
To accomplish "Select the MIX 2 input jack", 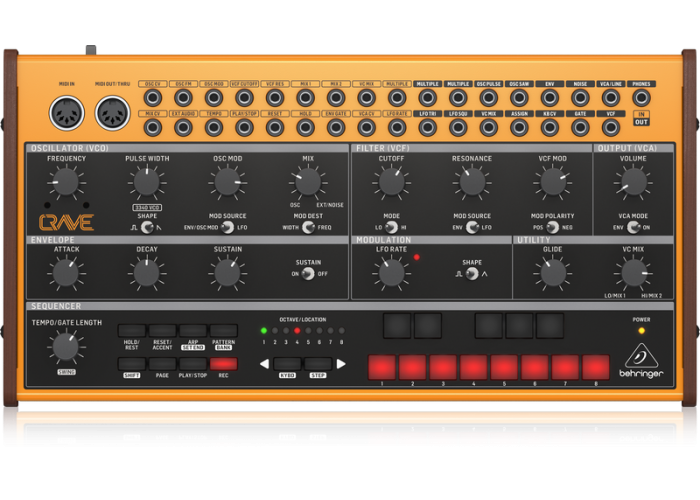I will 336,97.
